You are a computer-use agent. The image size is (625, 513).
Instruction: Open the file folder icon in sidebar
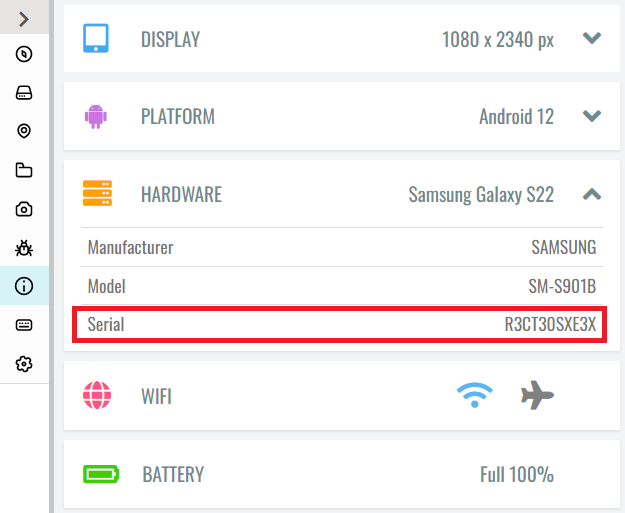[24, 170]
